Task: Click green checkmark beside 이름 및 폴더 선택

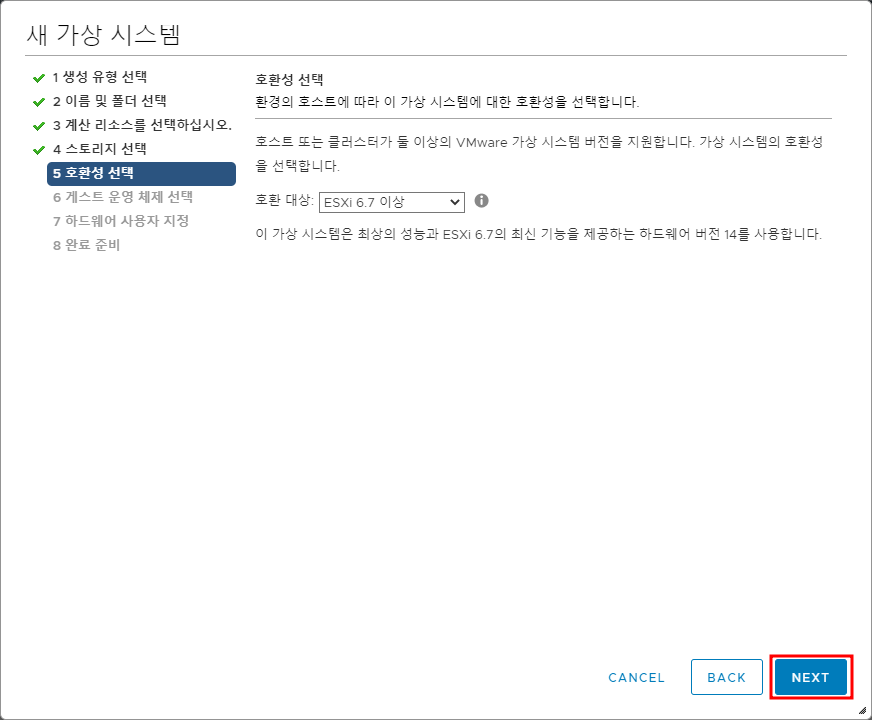Action: pos(39,102)
